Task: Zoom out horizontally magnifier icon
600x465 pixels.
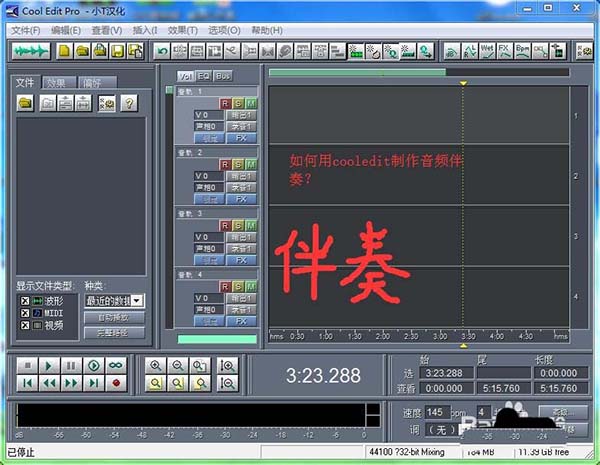Action: pyautogui.click(x=178, y=365)
